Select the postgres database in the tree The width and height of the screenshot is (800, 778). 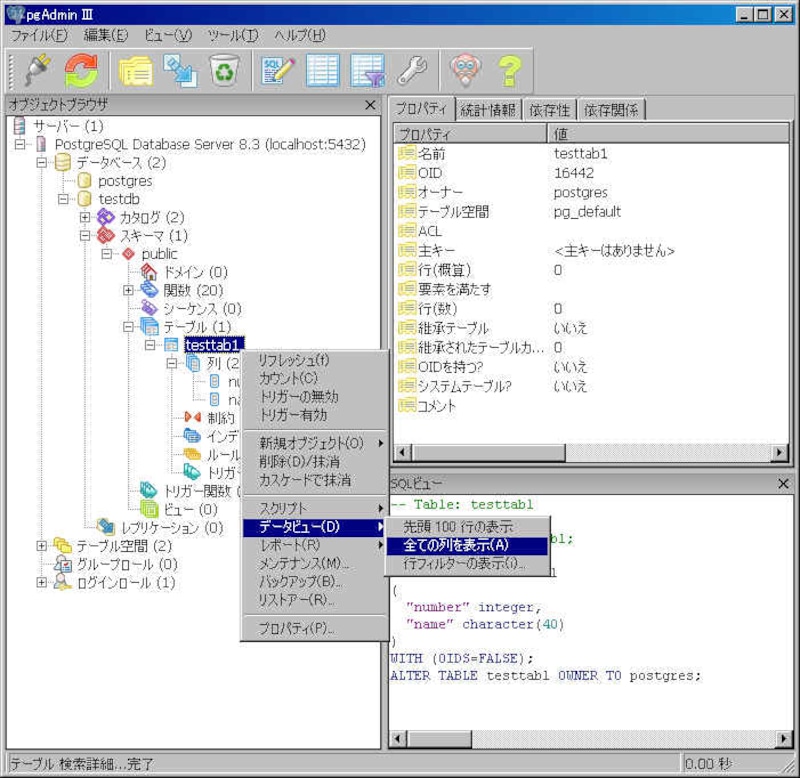pyautogui.click(x=125, y=181)
